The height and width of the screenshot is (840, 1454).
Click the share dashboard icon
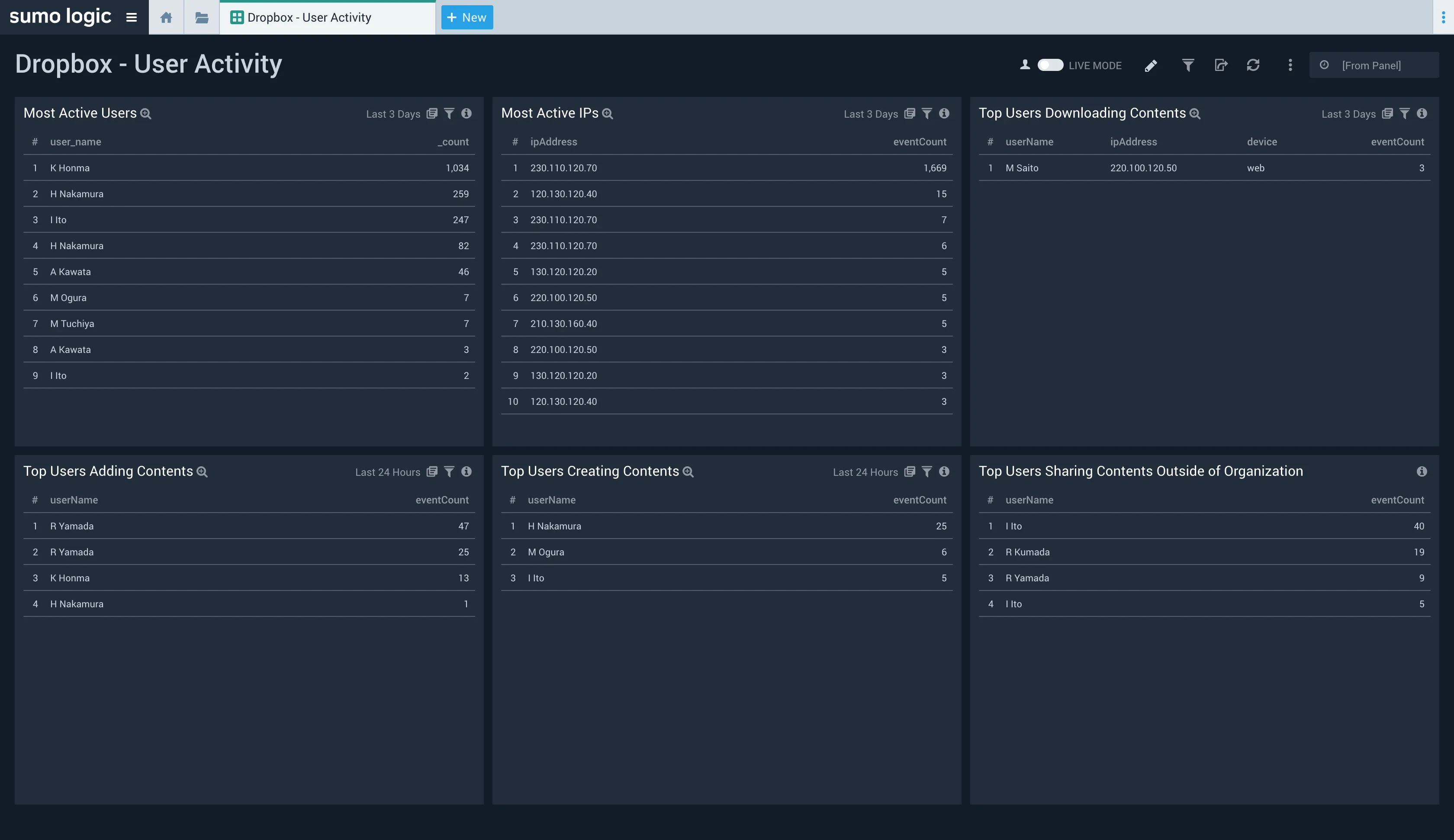pos(1221,65)
